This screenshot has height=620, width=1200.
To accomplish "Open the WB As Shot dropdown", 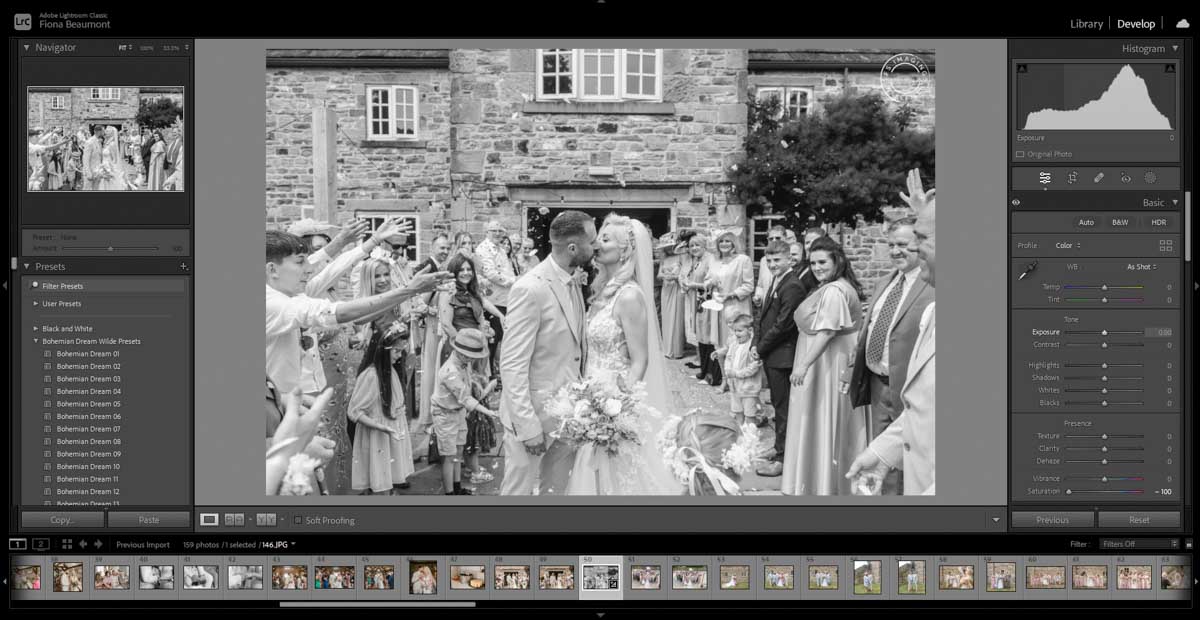I will coord(1141,267).
